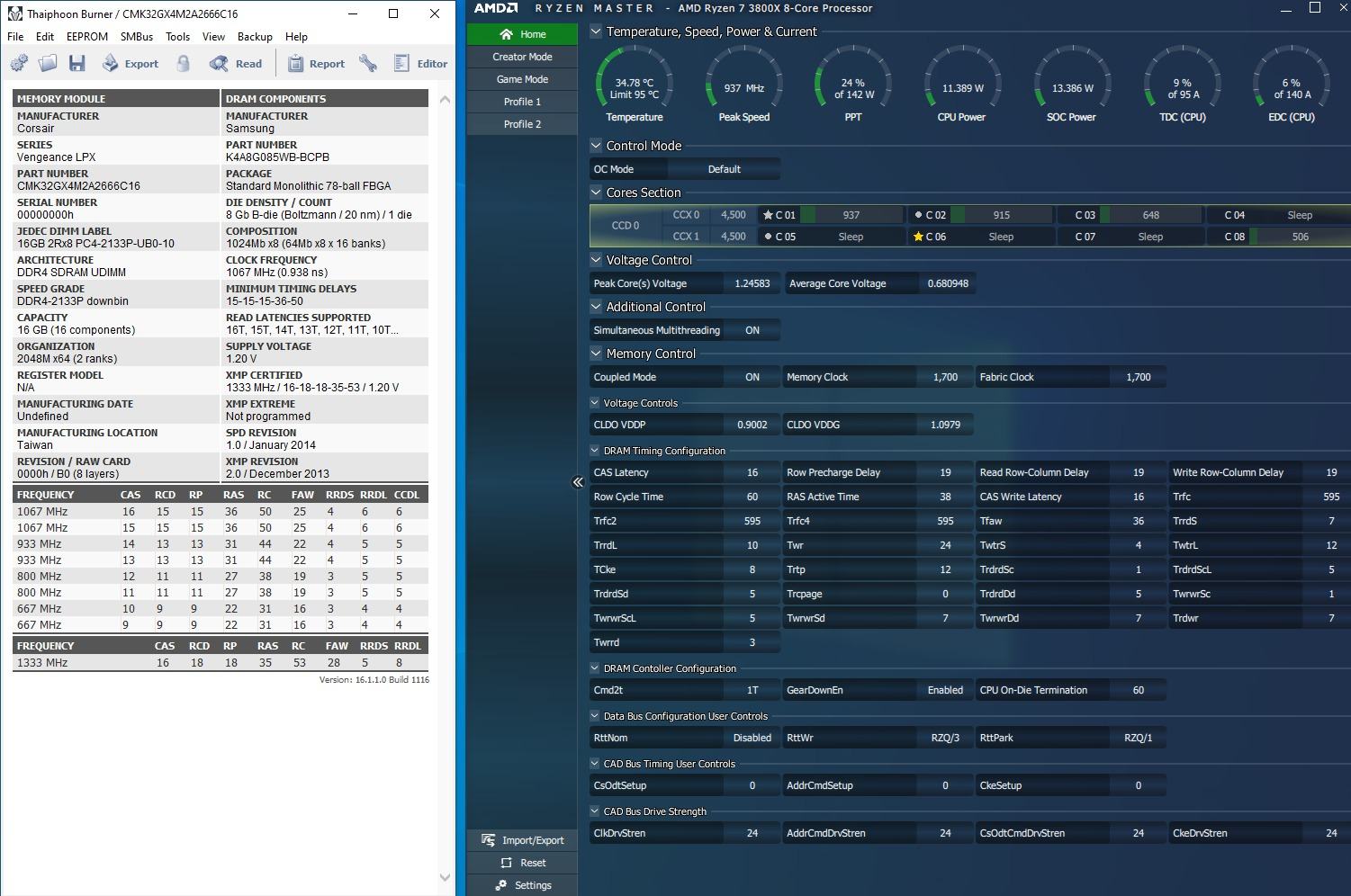Collapse the Control Mode section
1351x896 pixels.
click(596, 146)
